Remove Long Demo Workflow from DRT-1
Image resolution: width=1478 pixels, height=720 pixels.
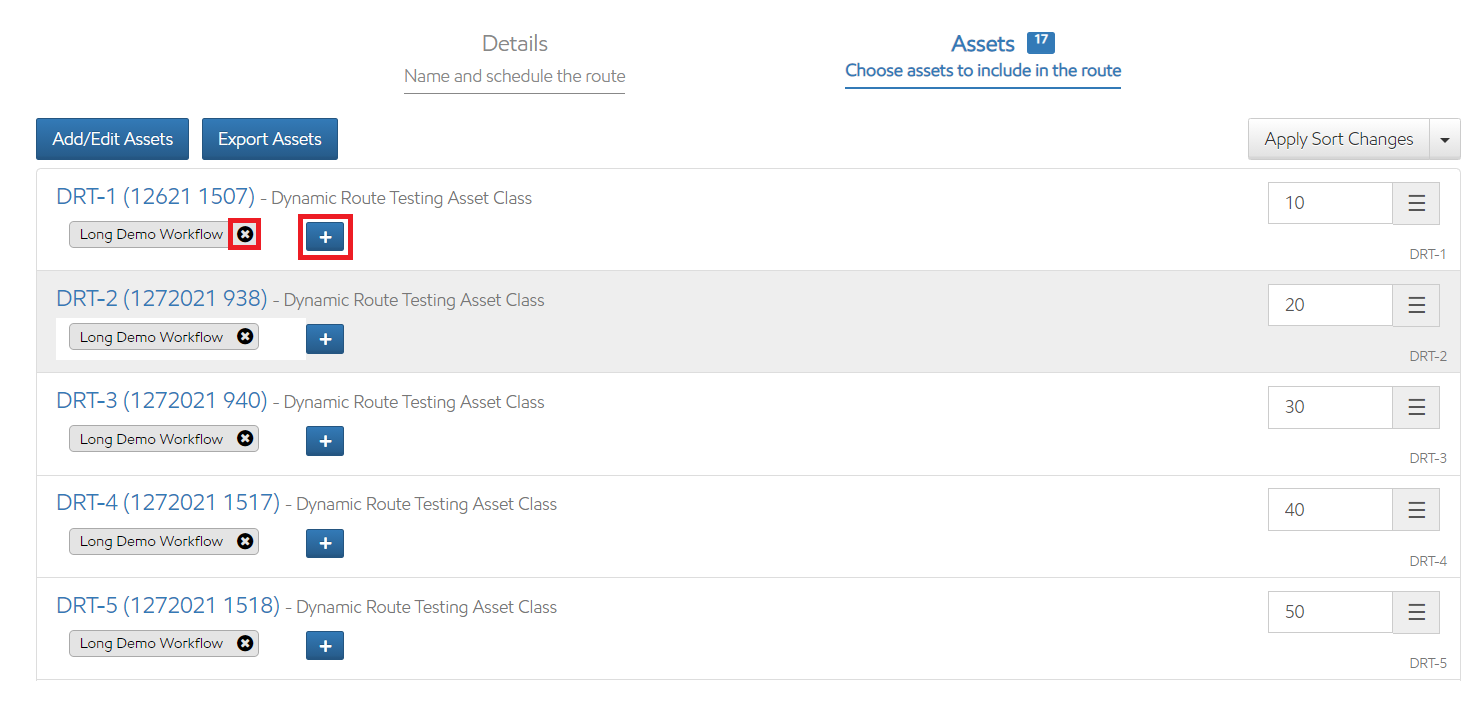(245, 234)
